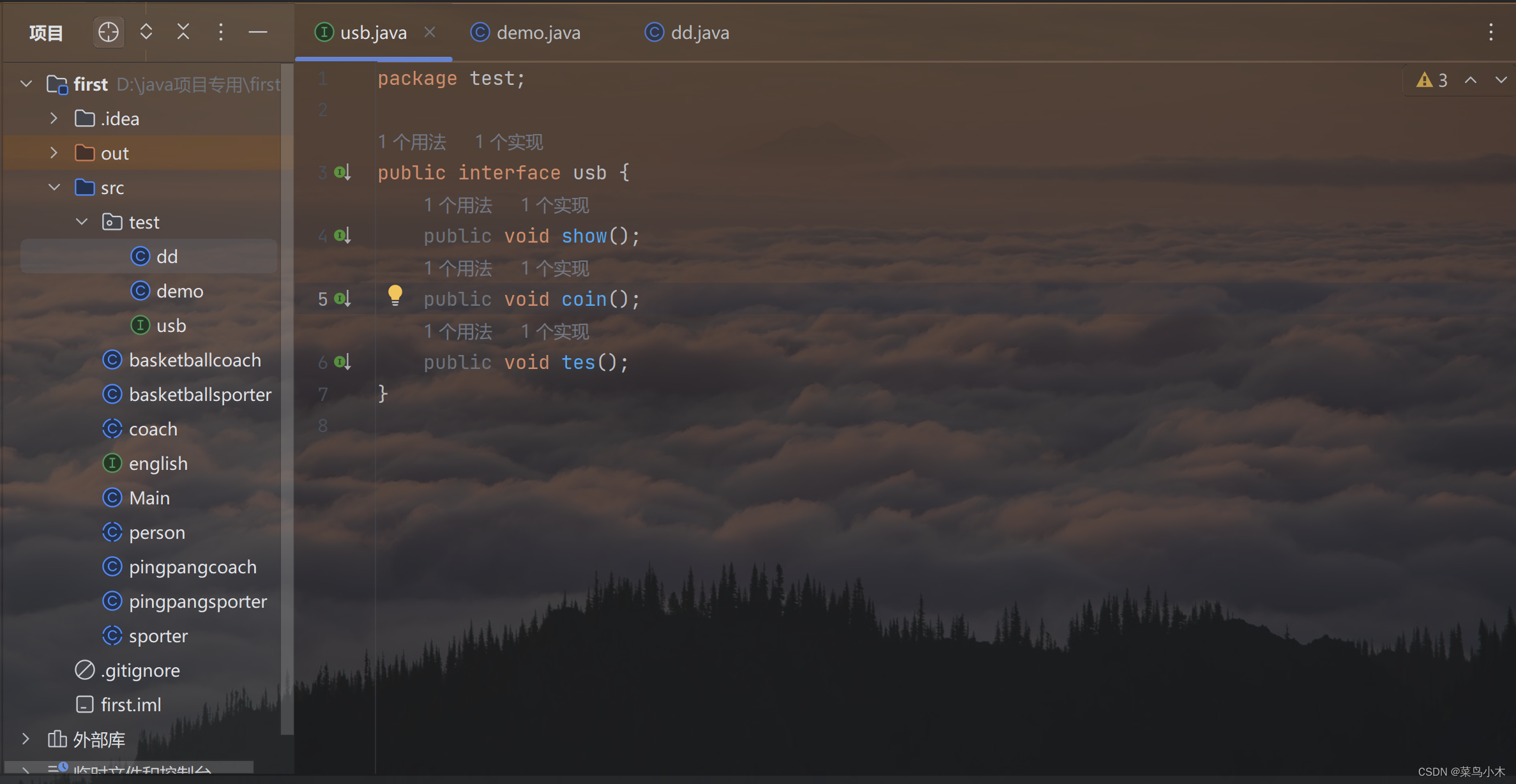
Task: Close the usb.java tab
Action: click(430, 32)
